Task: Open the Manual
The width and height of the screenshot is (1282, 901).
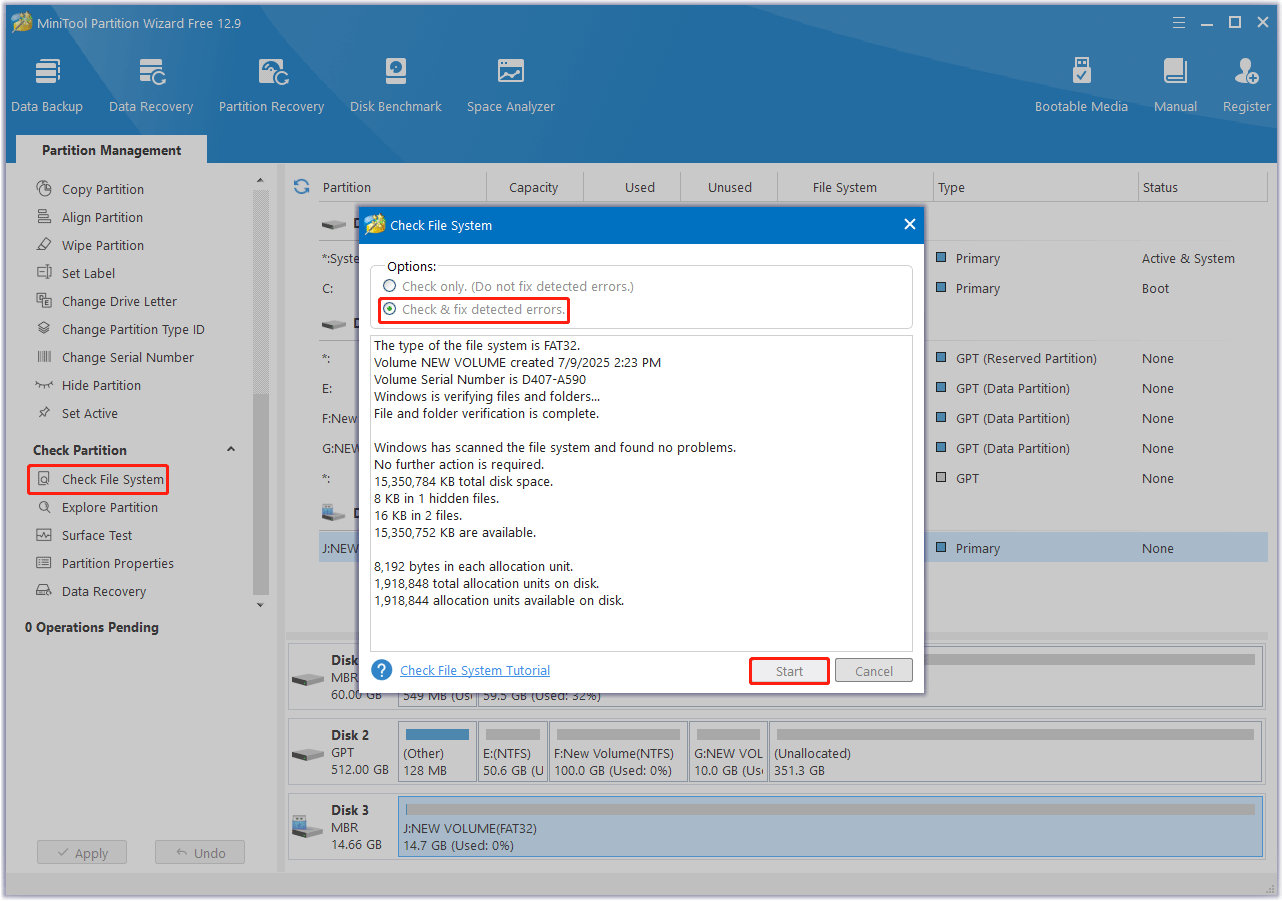Action: [1175, 84]
